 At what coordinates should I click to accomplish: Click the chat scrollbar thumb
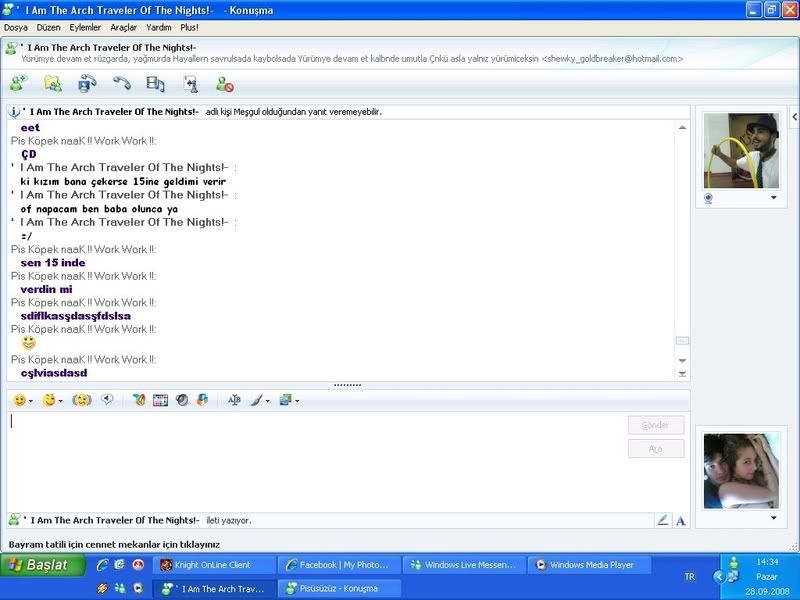pos(682,340)
